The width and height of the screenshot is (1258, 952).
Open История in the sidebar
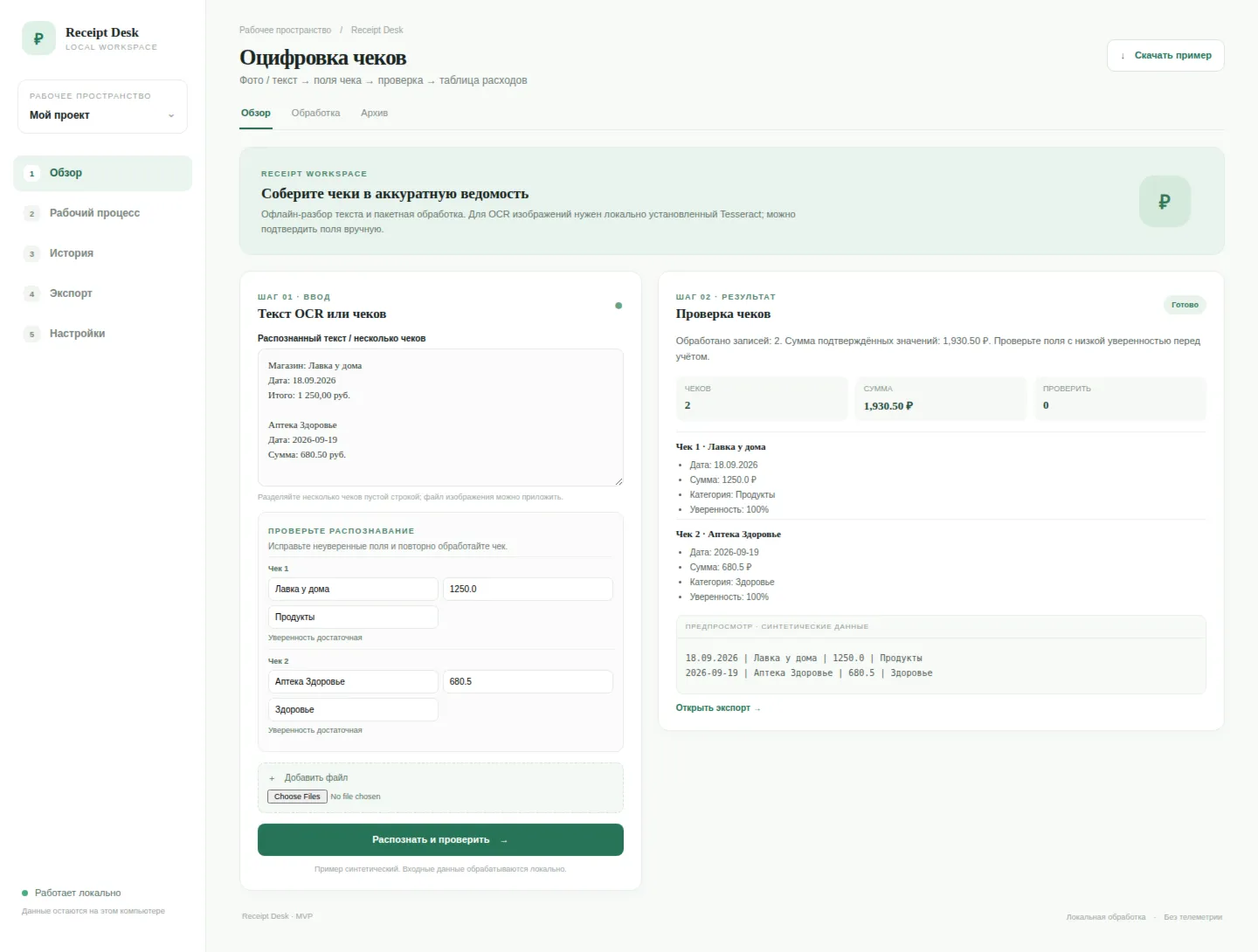[103, 253]
